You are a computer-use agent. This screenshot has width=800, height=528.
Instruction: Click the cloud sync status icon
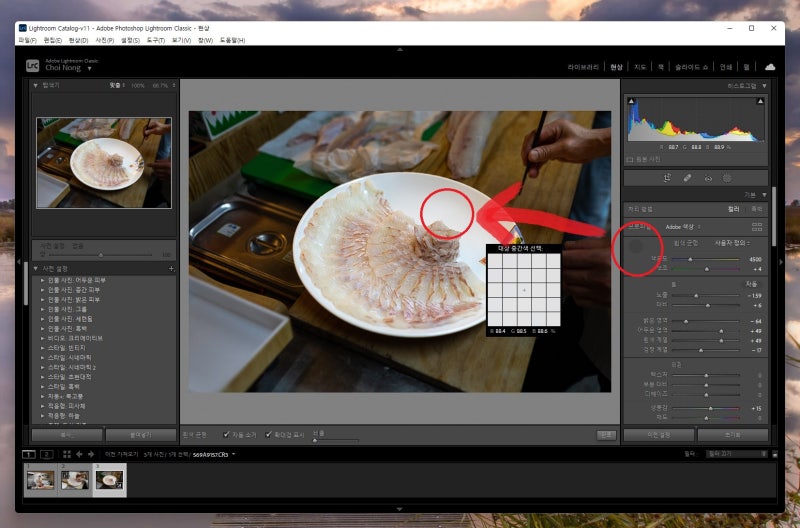click(770, 67)
